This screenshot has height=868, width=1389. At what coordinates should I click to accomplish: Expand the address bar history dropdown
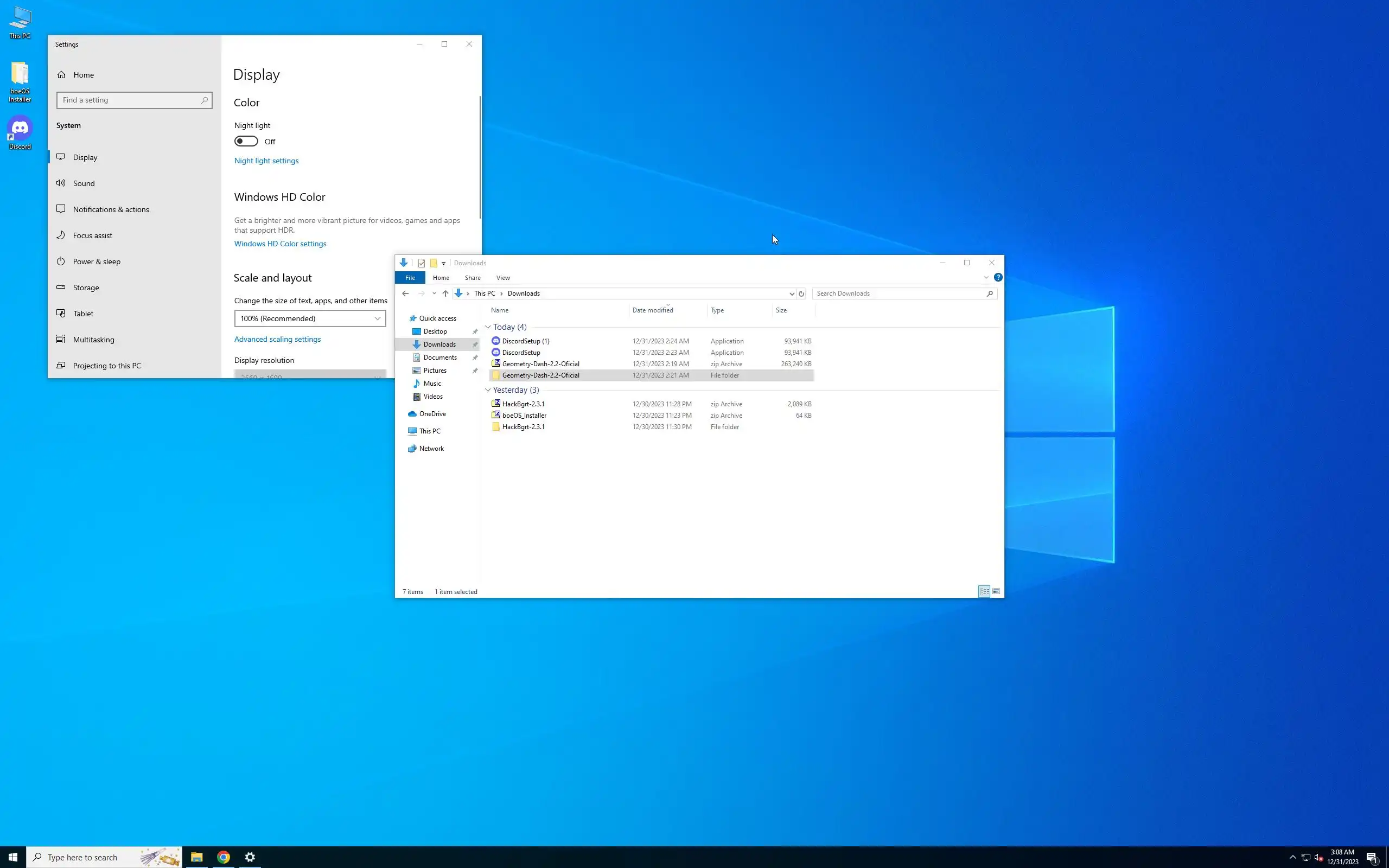[x=792, y=293]
